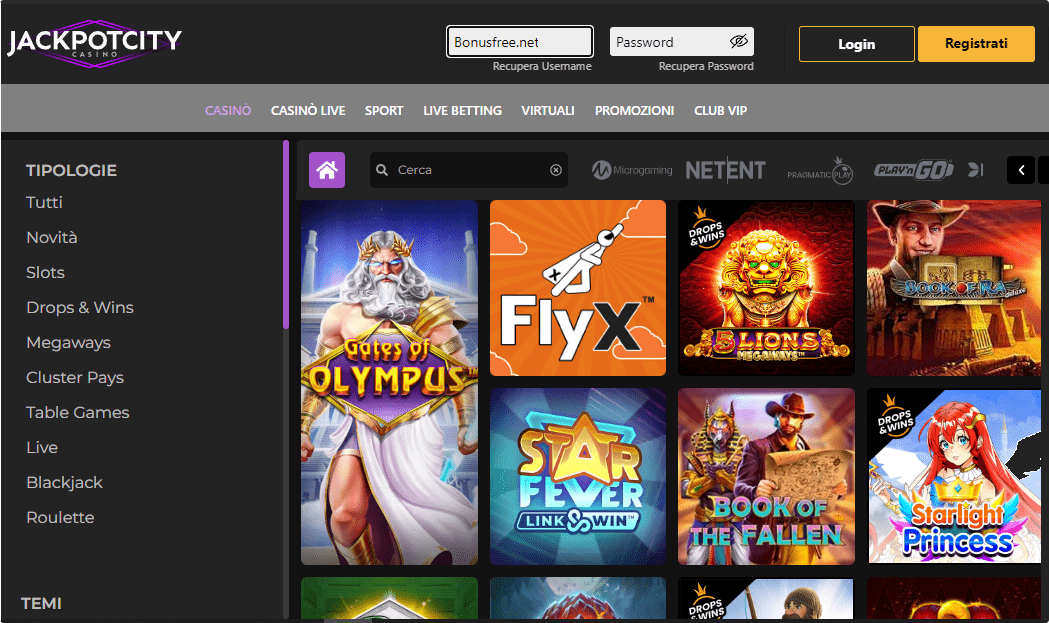Go to Live Betting section
Image resolution: width=1049 pixels, height=623 pixels.
462,110
